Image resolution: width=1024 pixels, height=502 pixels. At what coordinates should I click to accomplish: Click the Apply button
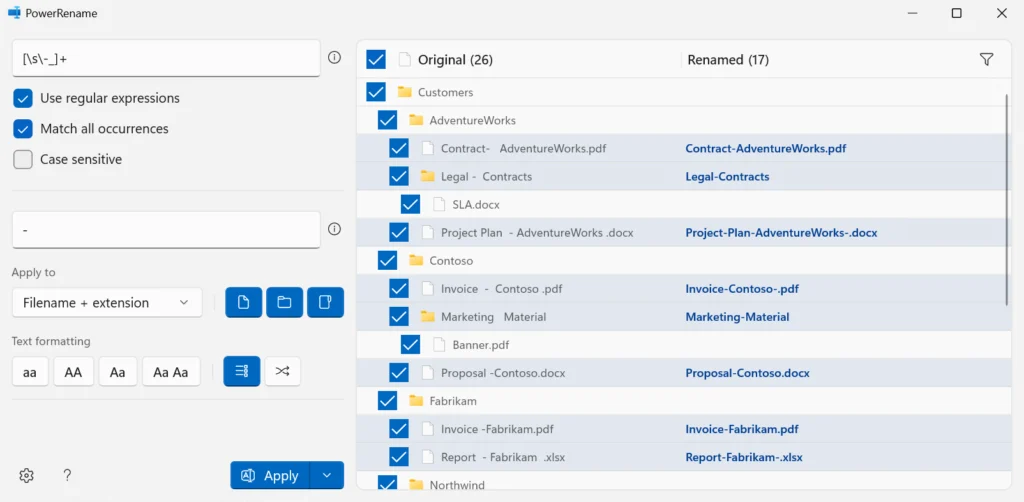[x=270, y=475]
